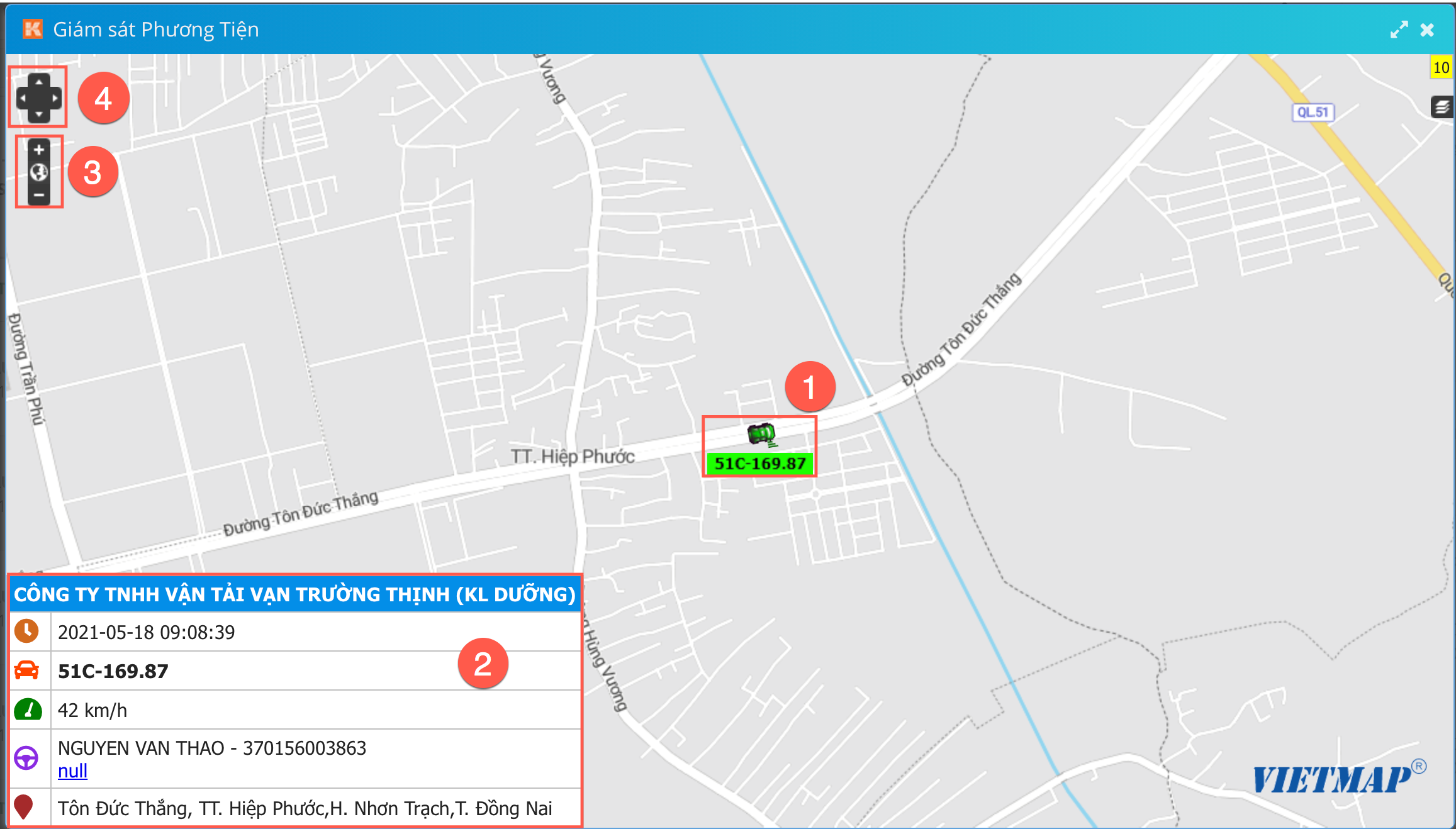Click the pan down arrow

pos(39,114)
